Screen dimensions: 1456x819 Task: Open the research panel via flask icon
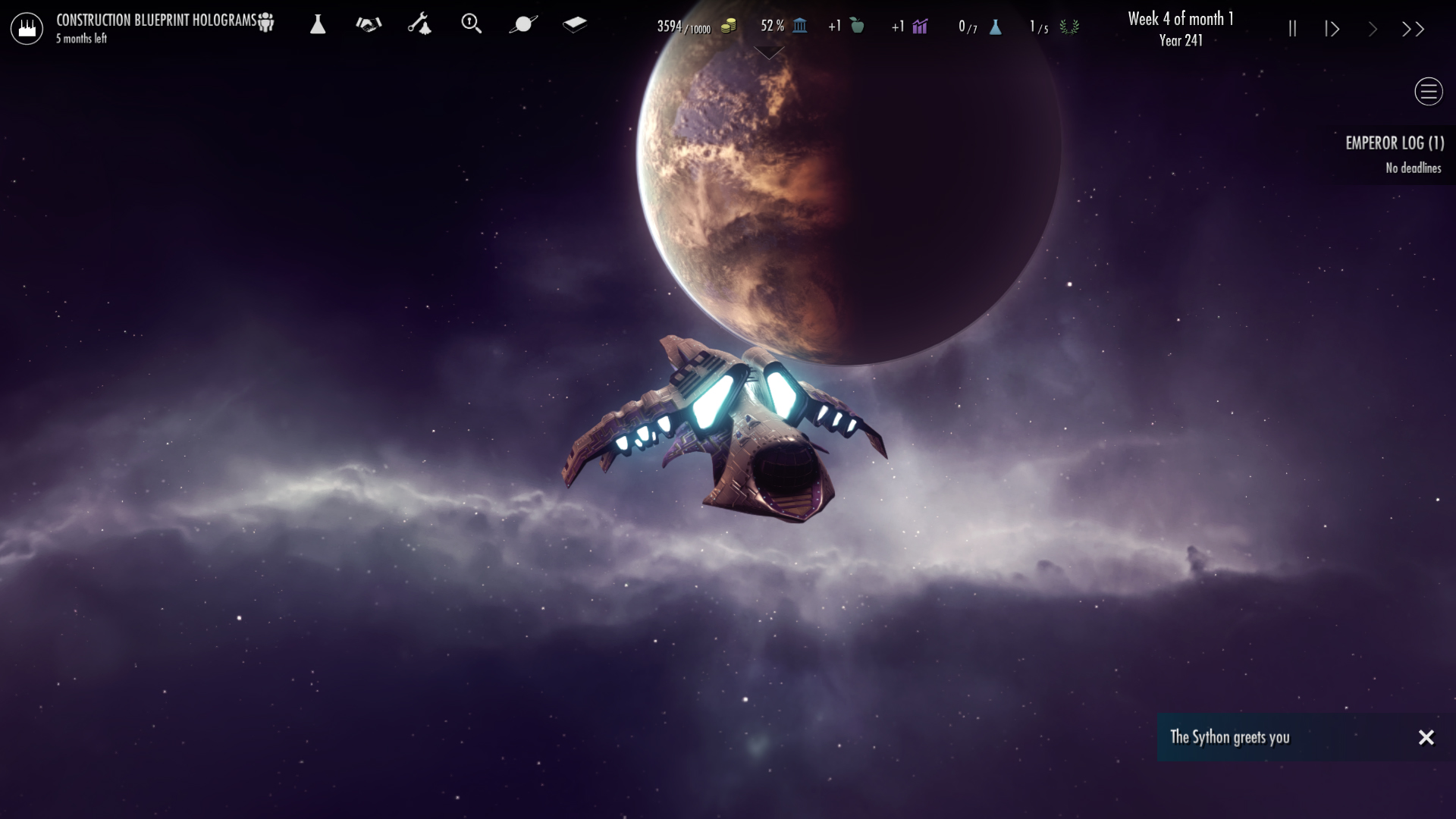pos(318,25)
